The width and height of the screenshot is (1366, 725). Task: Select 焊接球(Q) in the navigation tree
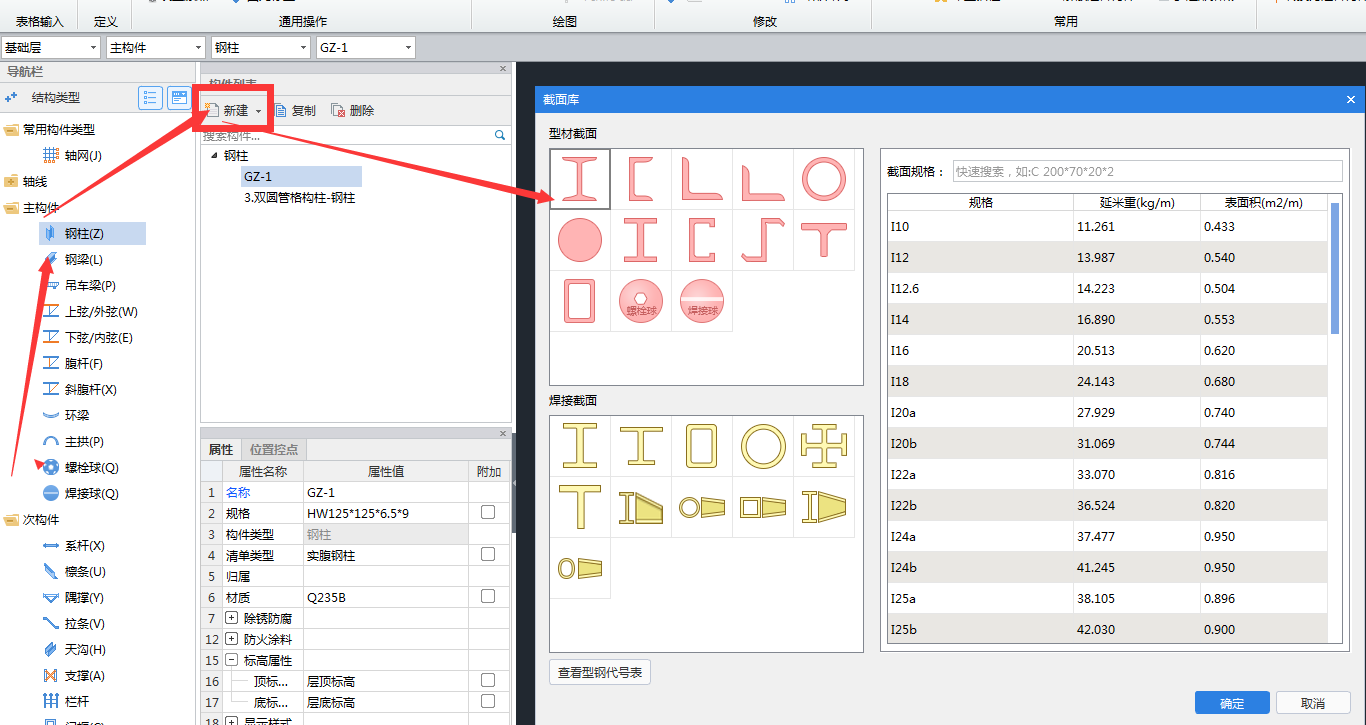tap(91, 494)
